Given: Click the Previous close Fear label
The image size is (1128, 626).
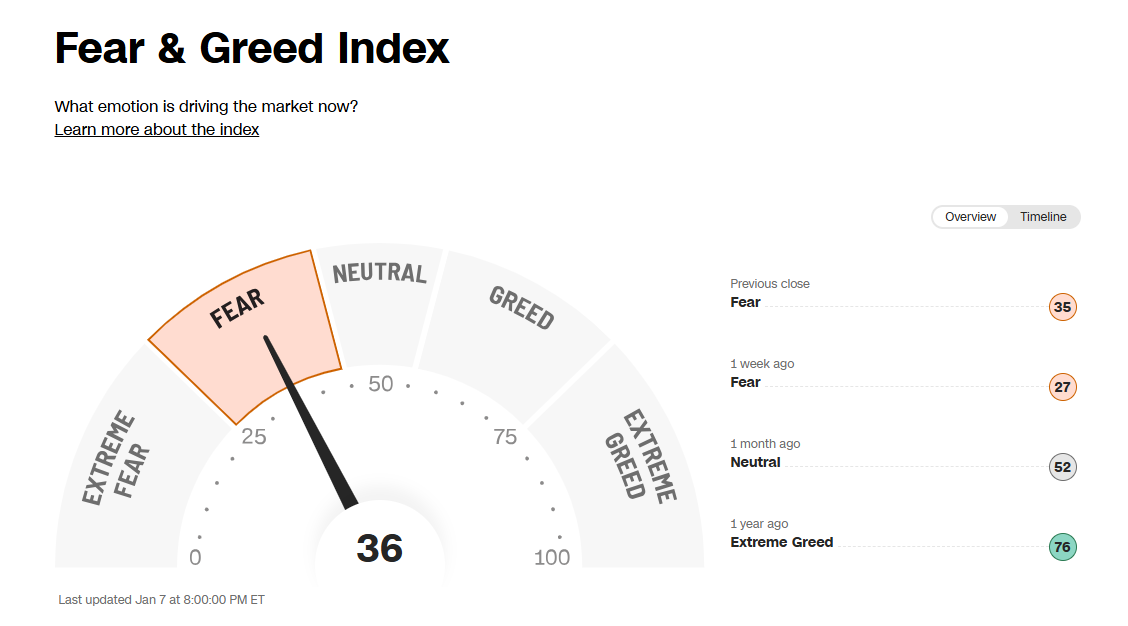Looking at the screenshot, I should coord(745,302).
